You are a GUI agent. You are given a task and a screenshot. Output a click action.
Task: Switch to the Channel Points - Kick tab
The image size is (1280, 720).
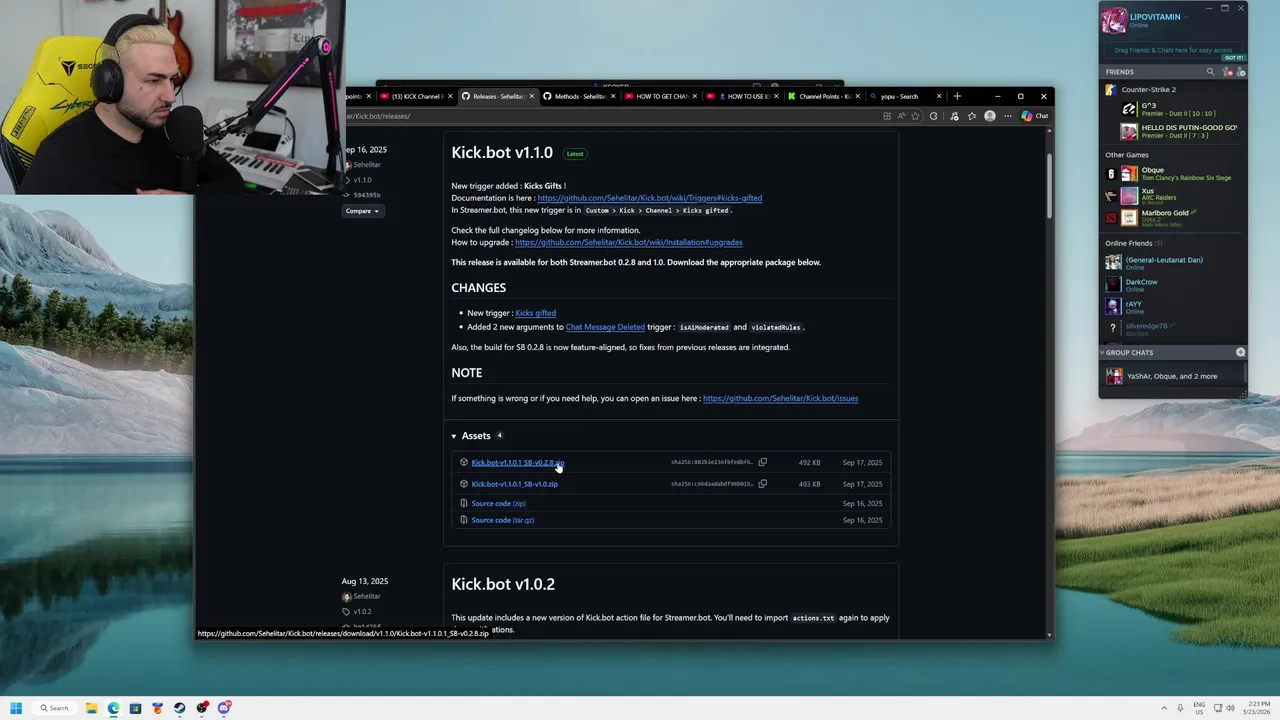pyautogui.click(x=824, y=96)
